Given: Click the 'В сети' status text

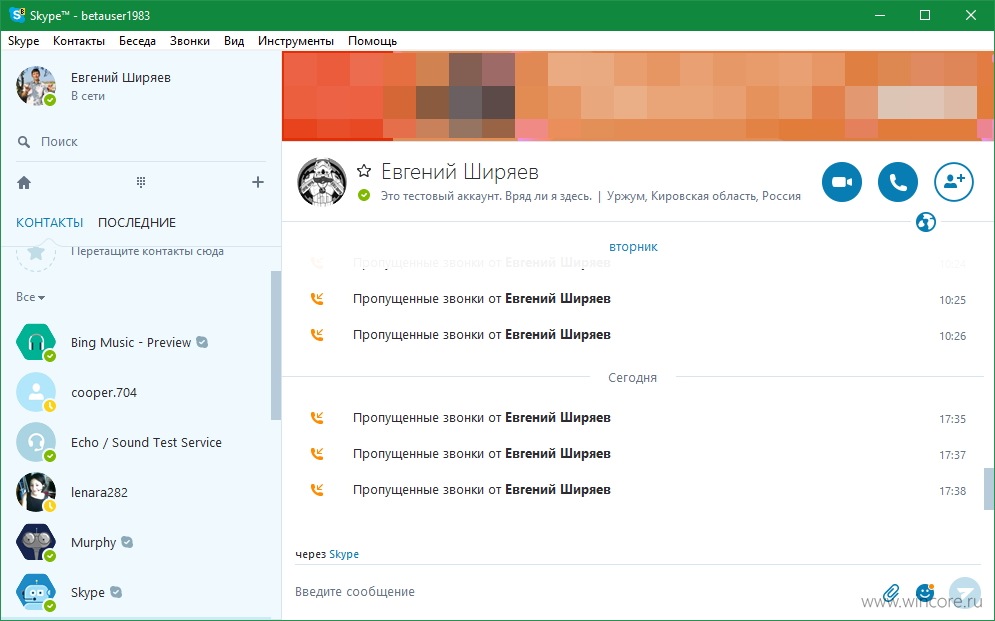Looking at the screenshot, I should tap(88, 96).
